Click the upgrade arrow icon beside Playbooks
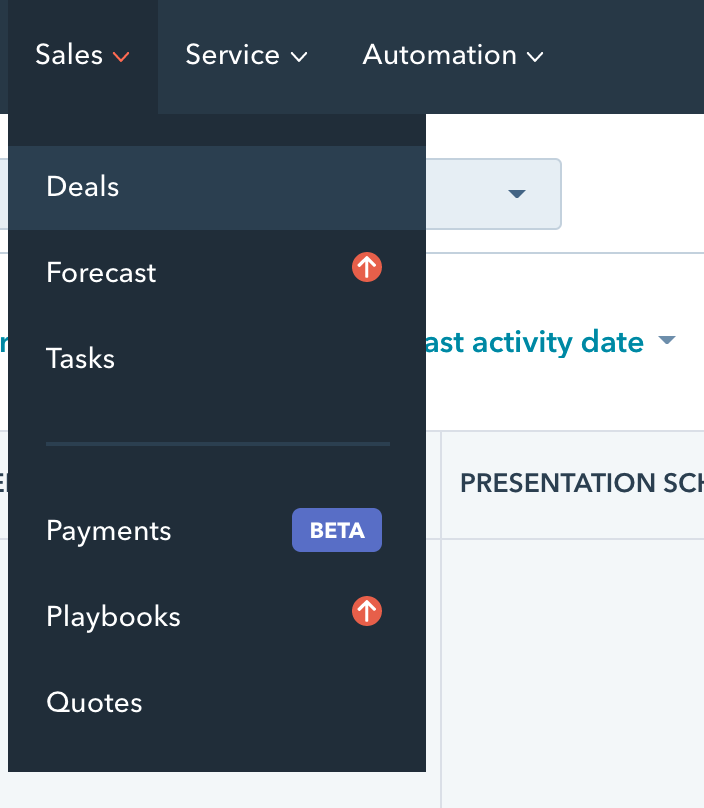704x808 pixels. (367, 611)
